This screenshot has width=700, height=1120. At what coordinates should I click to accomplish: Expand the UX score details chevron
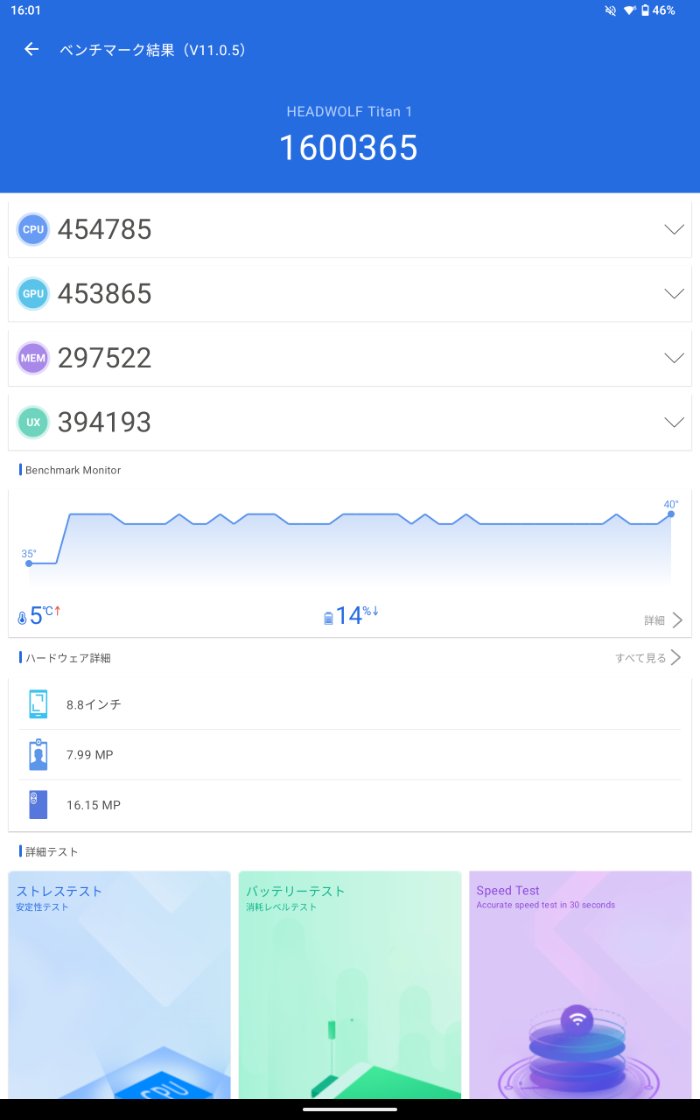point(674,422)
